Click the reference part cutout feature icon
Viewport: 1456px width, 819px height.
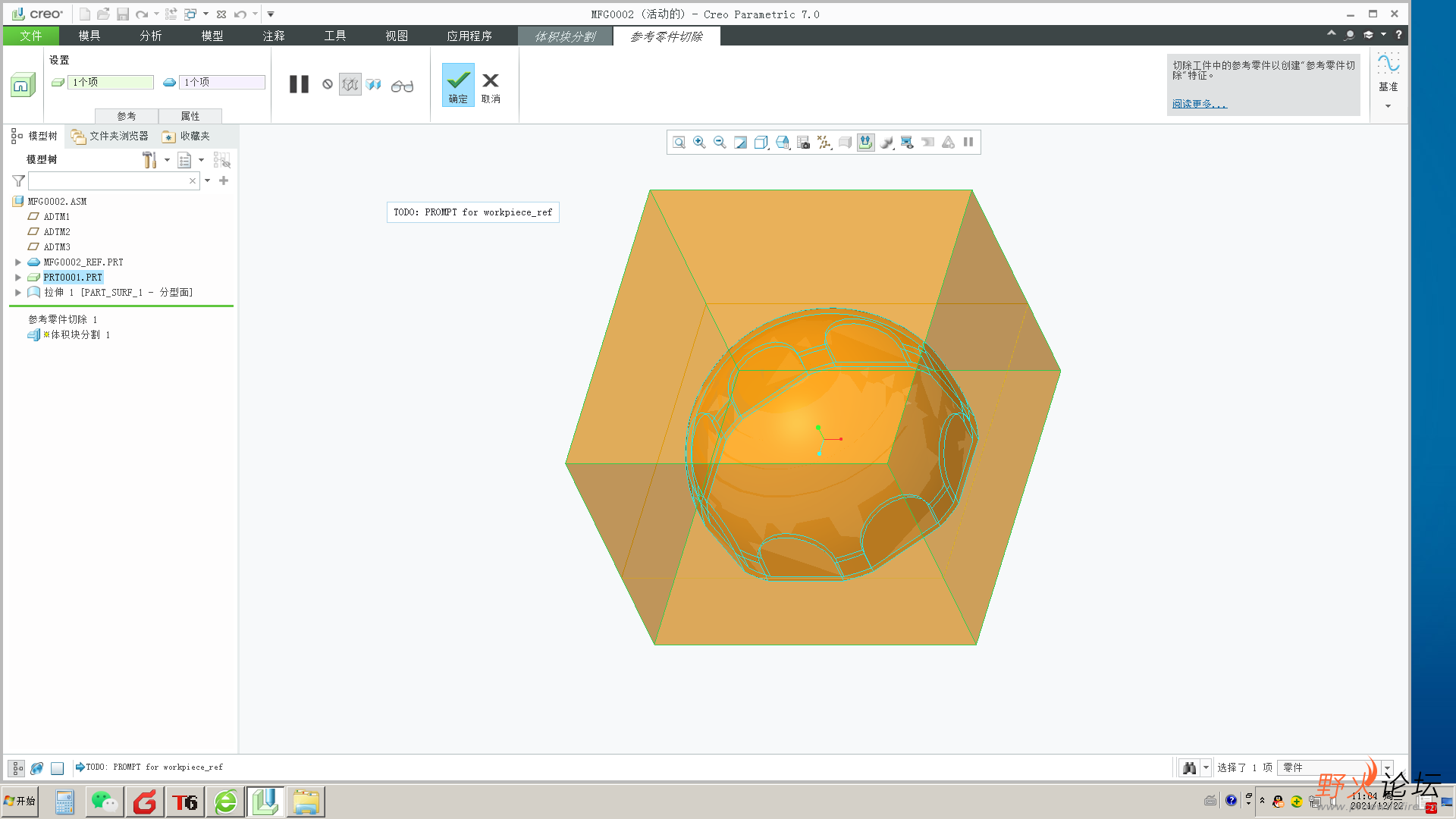(23, 84)
